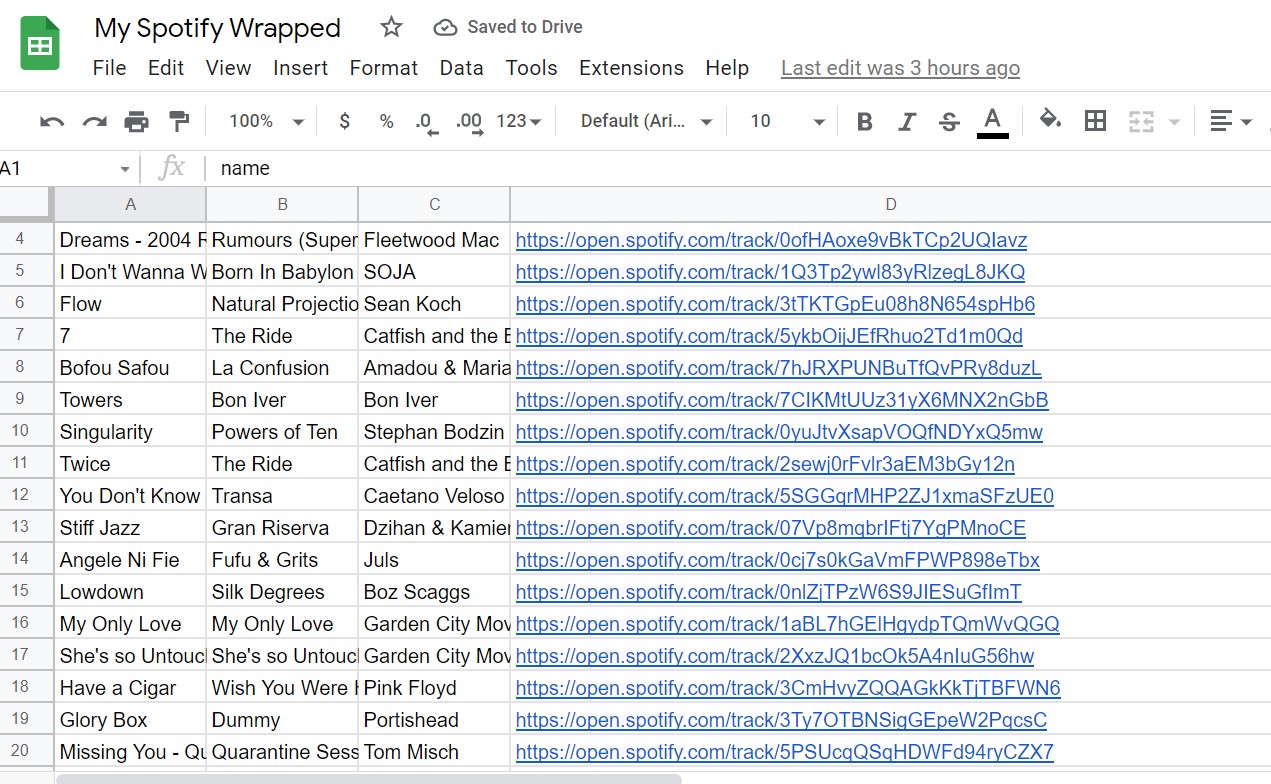The width and height of the screenshot is (1271, 784).
Task: Open the font size 10 dropdown
Action: (788, 121)
